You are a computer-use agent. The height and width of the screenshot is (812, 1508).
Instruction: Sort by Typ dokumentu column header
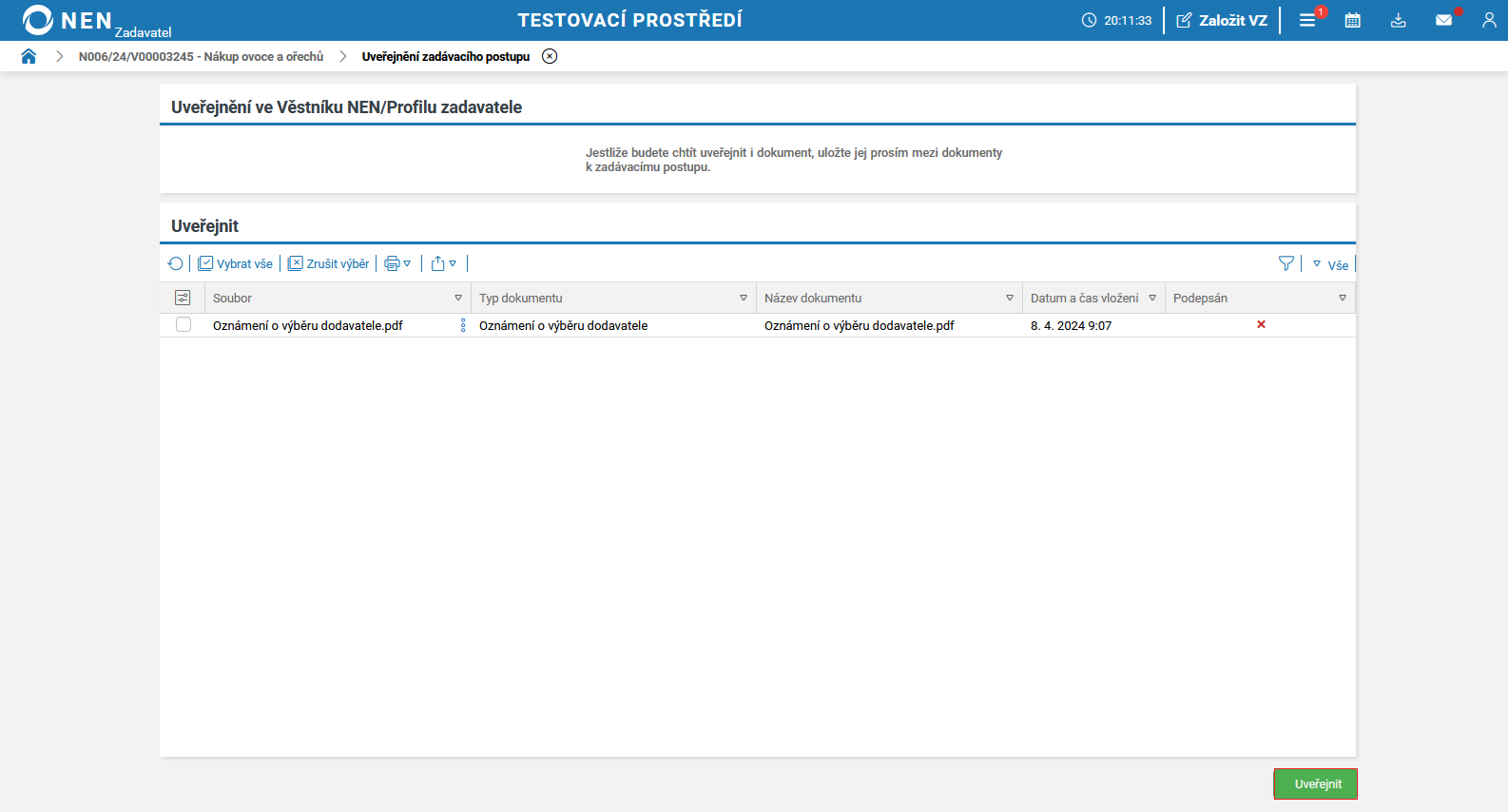[521, 298]
